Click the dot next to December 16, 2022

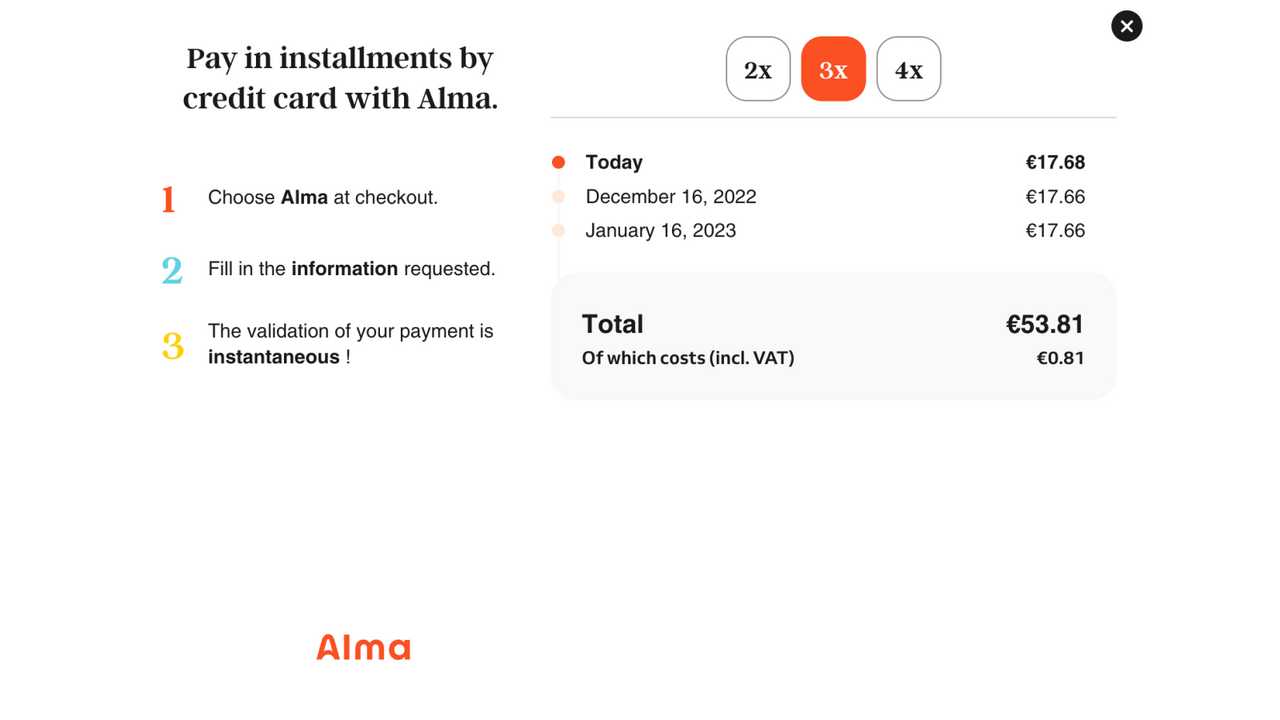558,196
